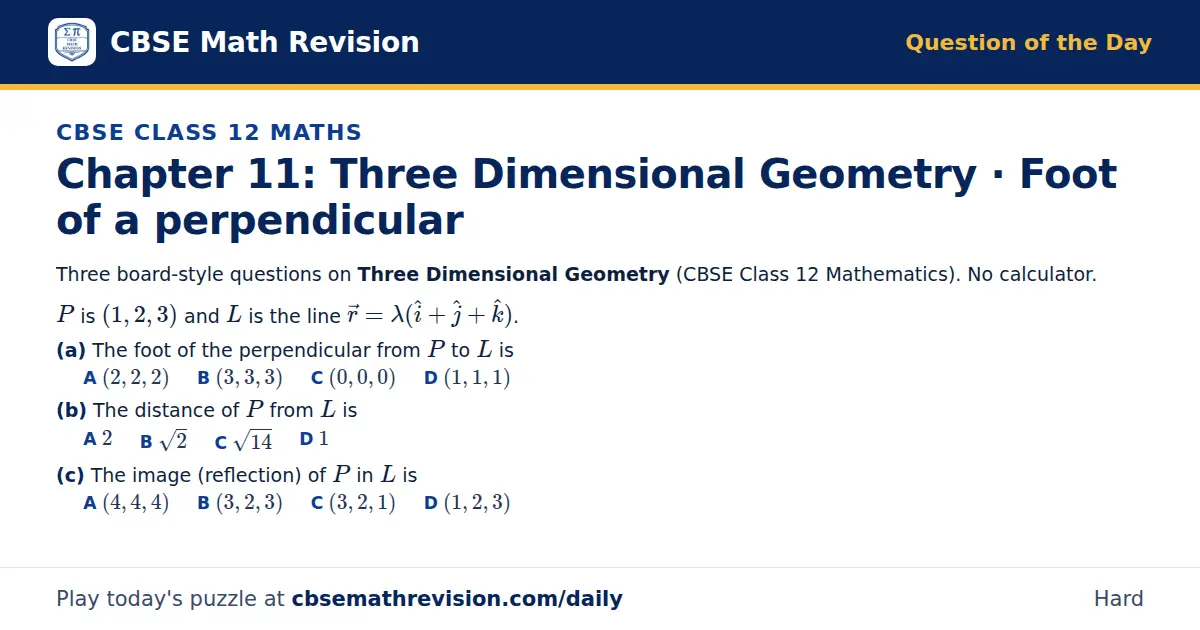Viewport: 1200px width, 630px height.
Task: Open the cbsemathrevision.com/daily link
Action: [457, 599]
